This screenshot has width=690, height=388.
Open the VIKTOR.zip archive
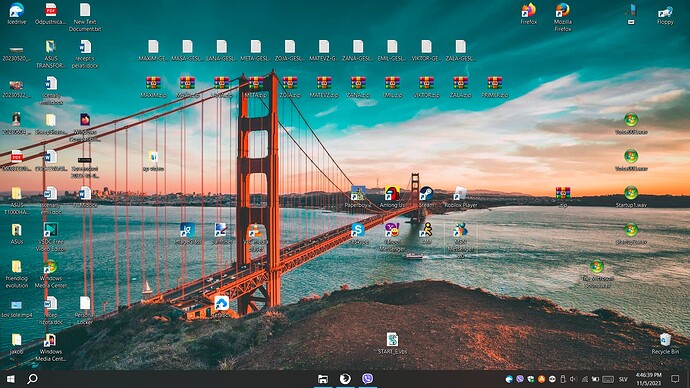pos(426,87)
